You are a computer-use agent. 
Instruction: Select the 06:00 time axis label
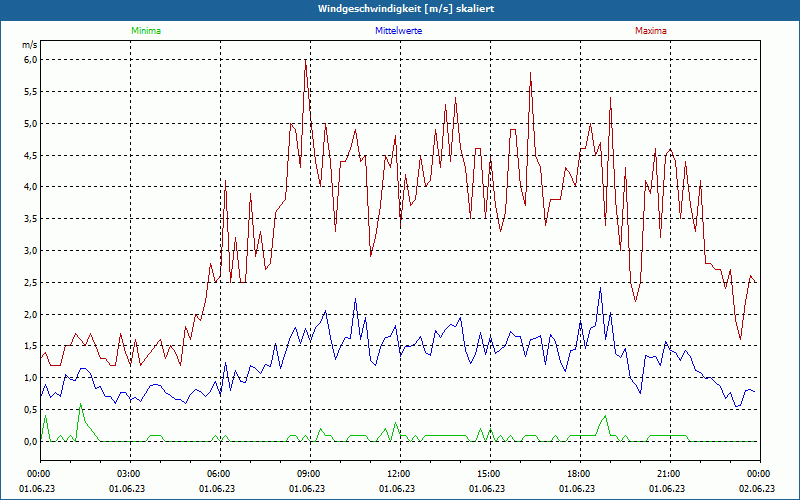pos(218,474)
